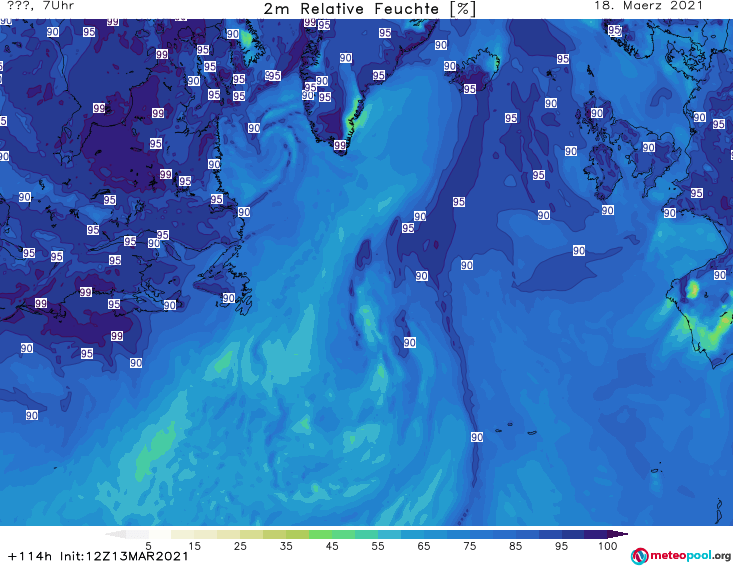
Task: Click the date "18. Maerz 2021"
Action: point(648,6)
